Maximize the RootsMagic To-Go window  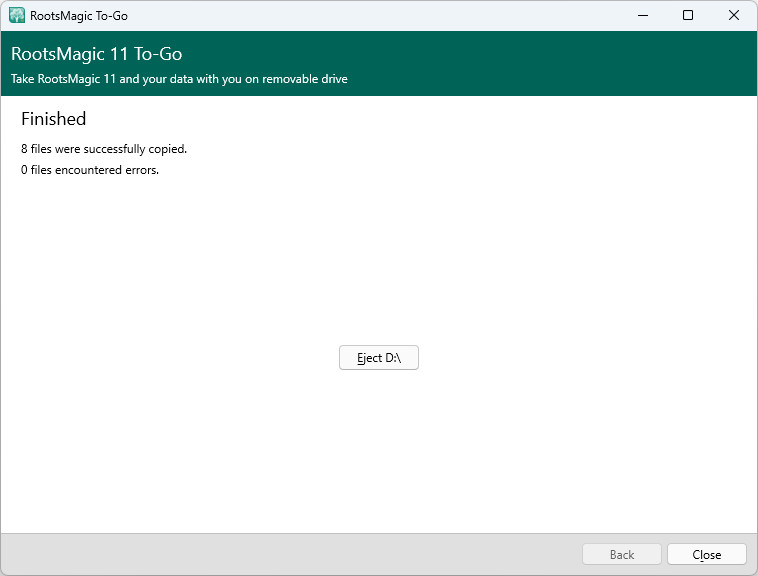click(x=687, y=15)
